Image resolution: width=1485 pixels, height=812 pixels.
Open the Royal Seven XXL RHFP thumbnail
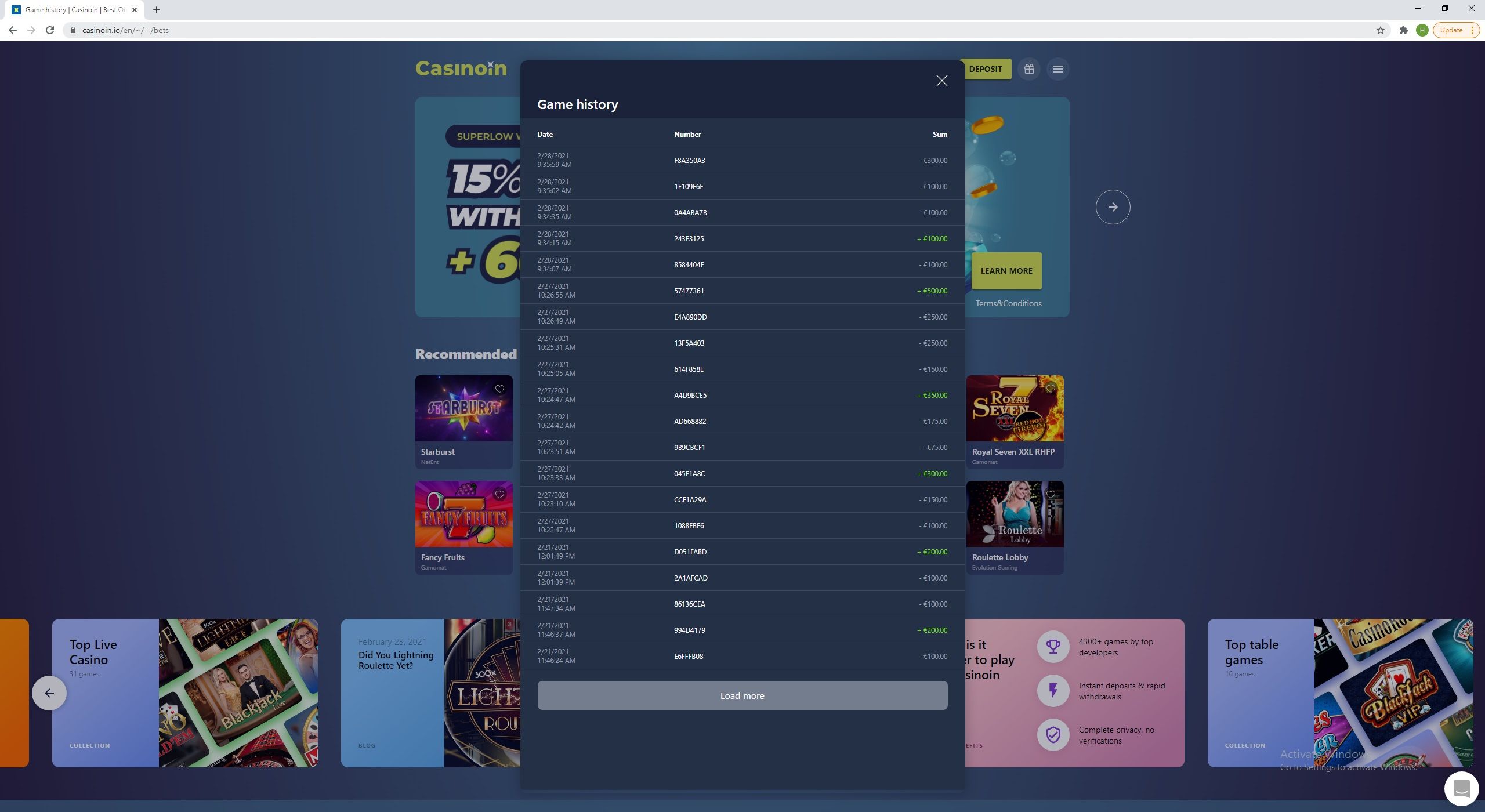pos(1015,408)
